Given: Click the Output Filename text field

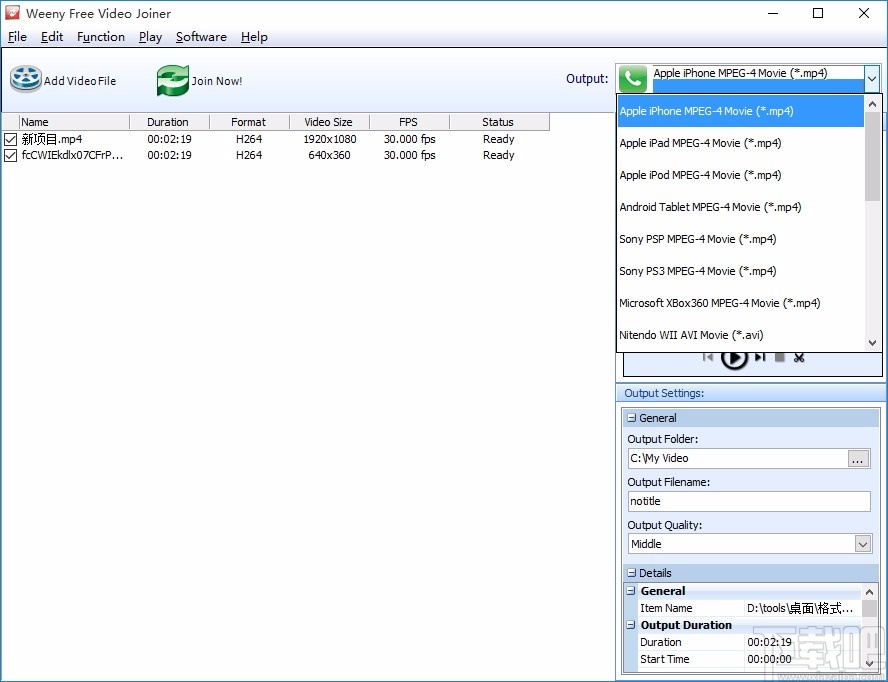Looking at the screenshot, I should pyautogui.click(x=748, y=501).
